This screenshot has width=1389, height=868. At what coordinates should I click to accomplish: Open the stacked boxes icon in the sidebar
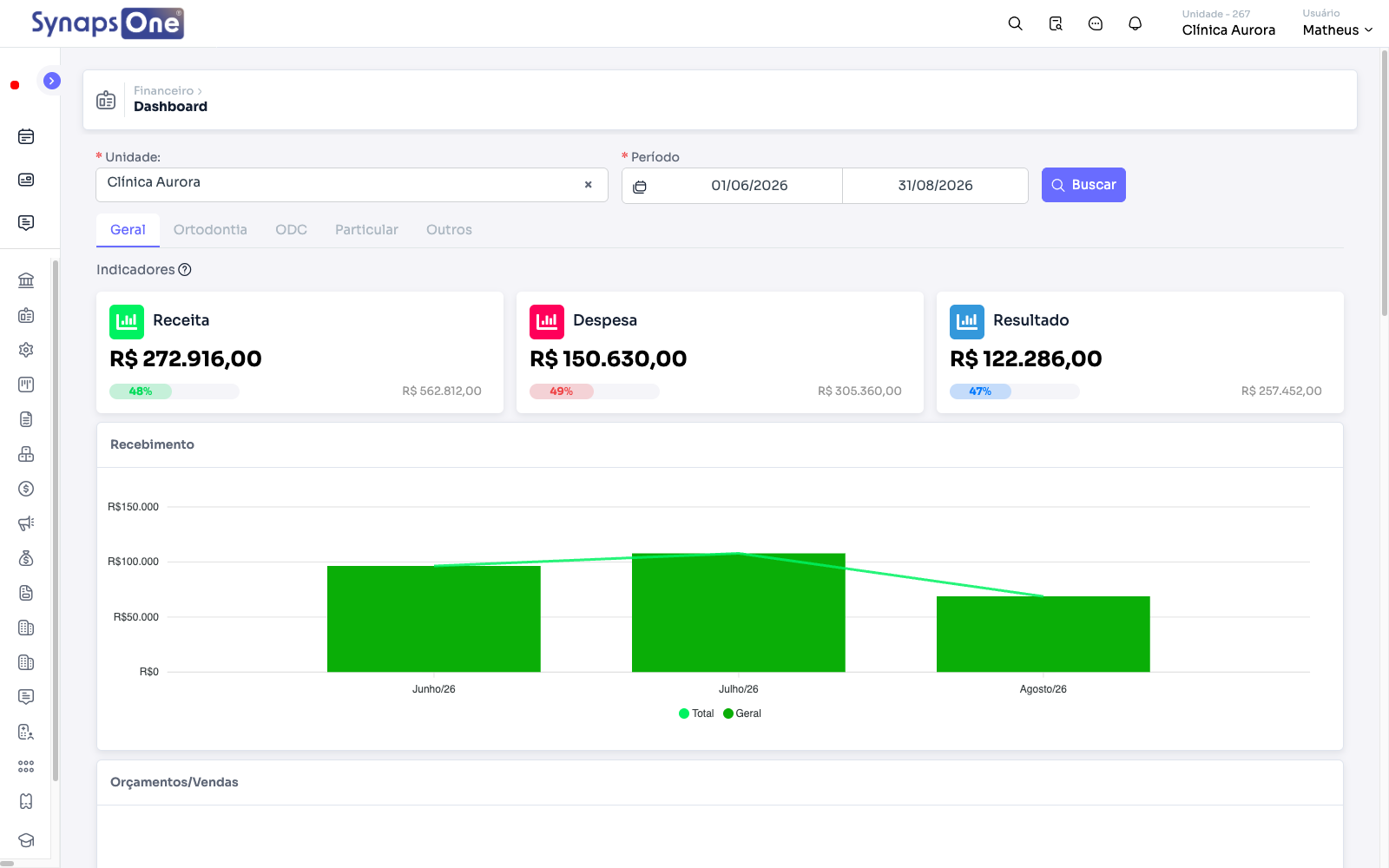point(26,454)
